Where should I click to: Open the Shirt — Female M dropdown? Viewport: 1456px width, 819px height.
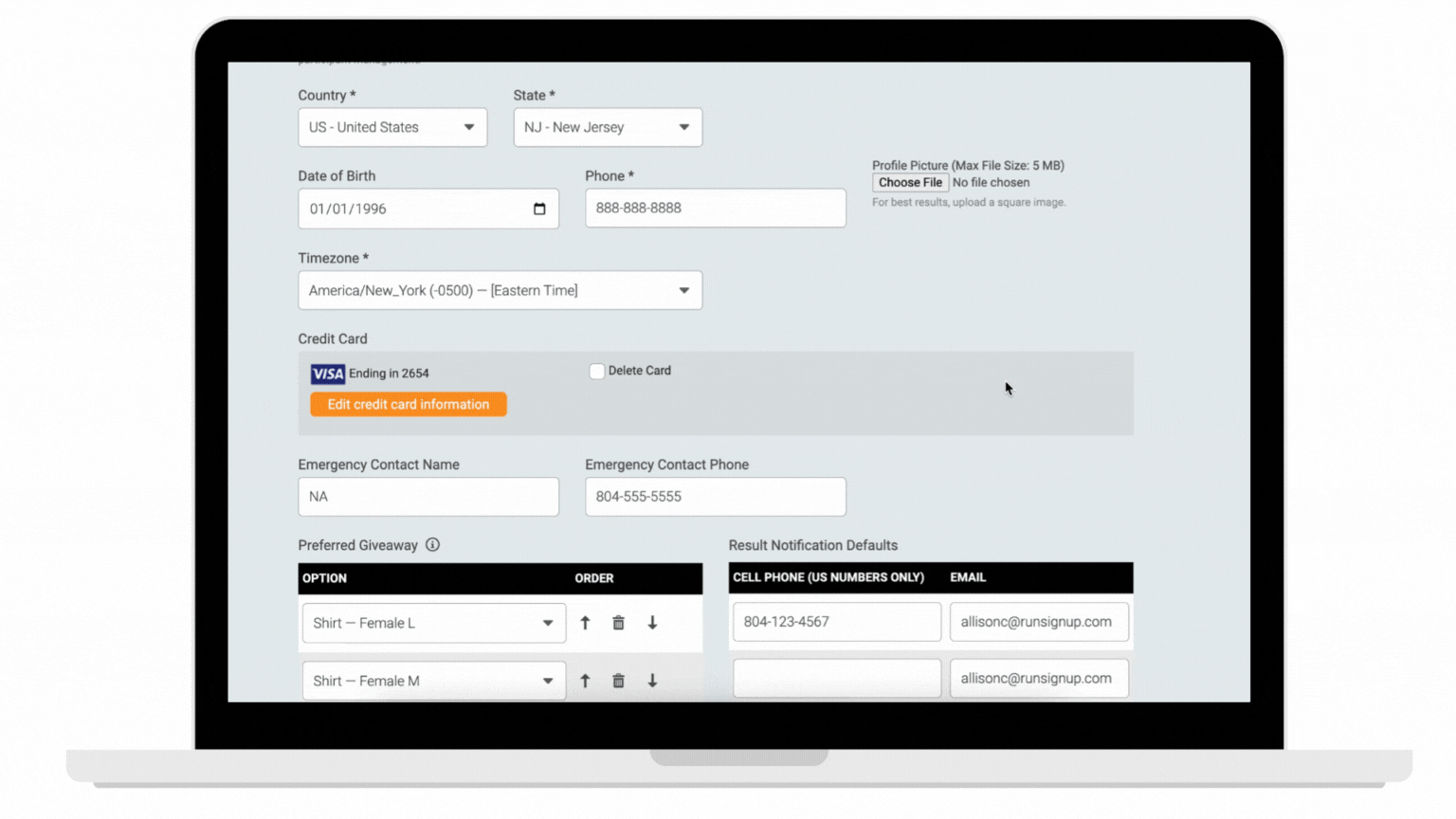pyautogui.click(x=434, y=681)
